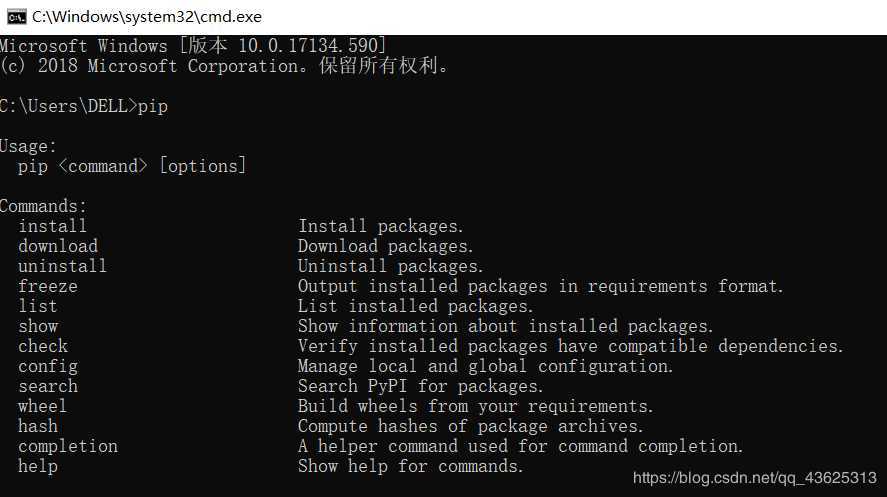Click the 'Search PyPI for packages.' description
This screenshot has width=887, height=497.
pyautogui.click(x=420, y=386)
